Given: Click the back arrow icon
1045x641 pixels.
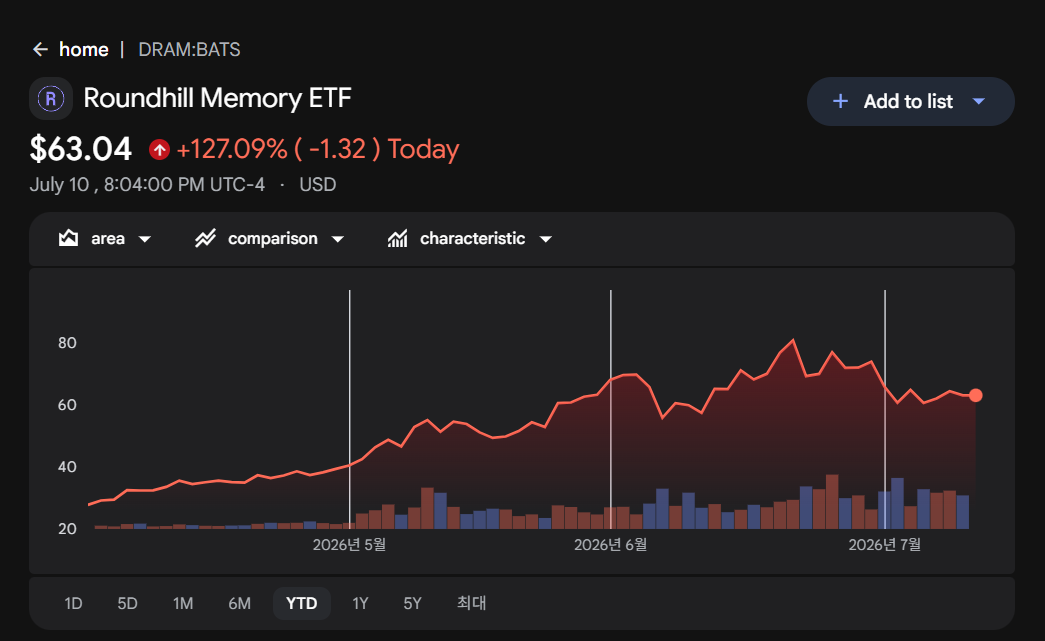Looking at the screenshot, I should click(x=41, y=49).
